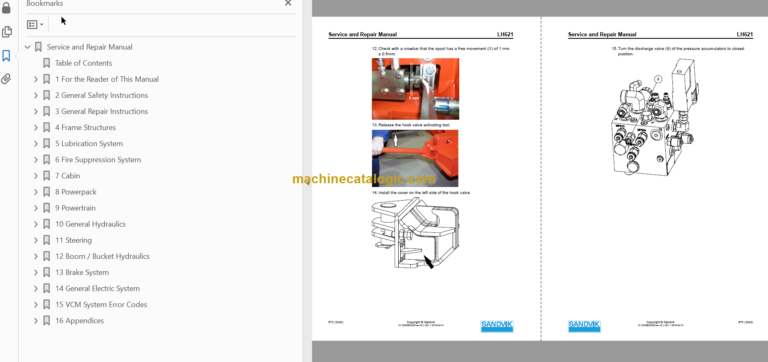The width and height of the screenshot is (768, 362).
Task: Expand 3 General Repair Instructions bookmark
Action: [36, 112]
